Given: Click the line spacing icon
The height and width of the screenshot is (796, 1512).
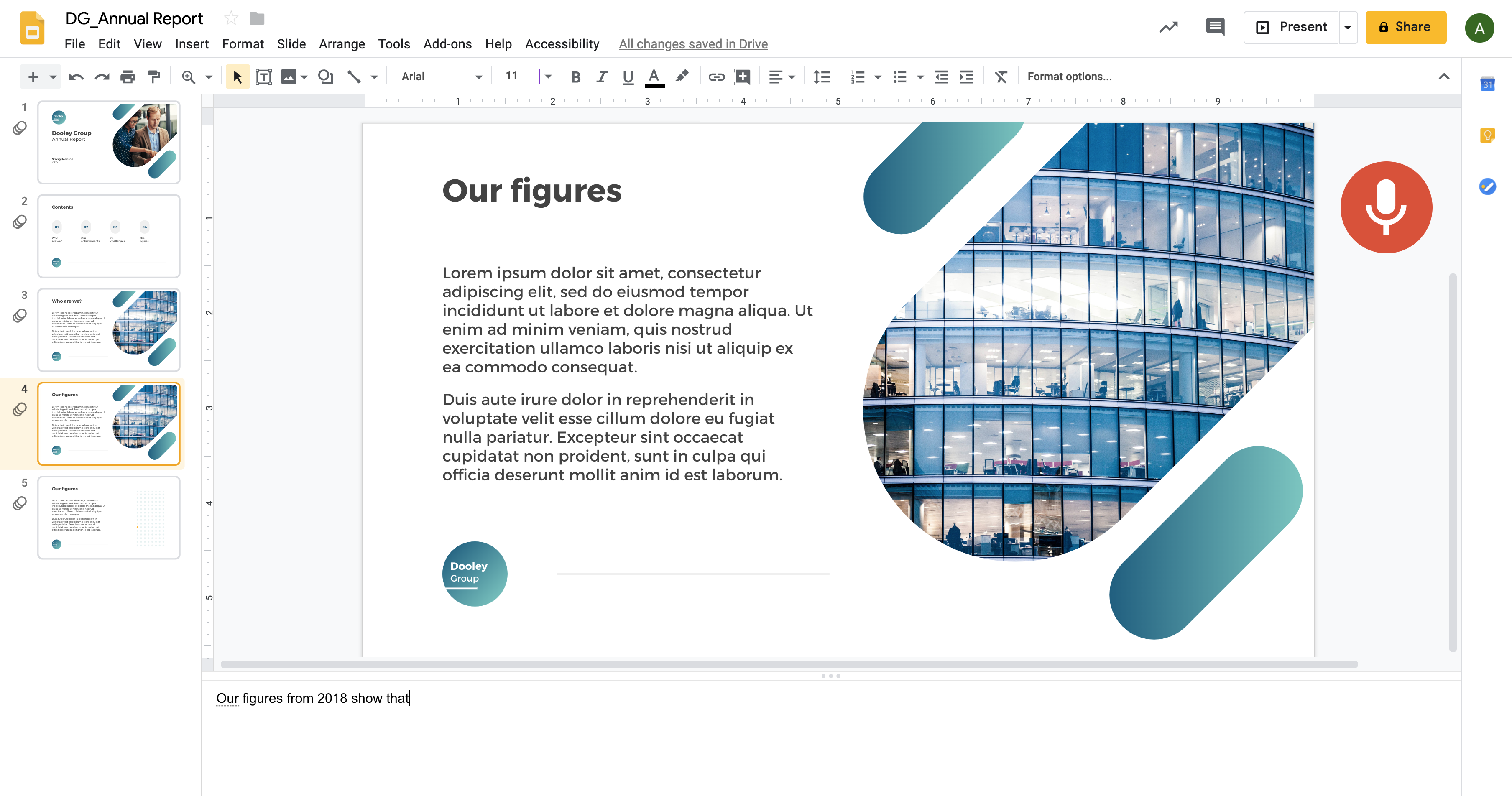Looking at the screenshot, I should [821, 77].
